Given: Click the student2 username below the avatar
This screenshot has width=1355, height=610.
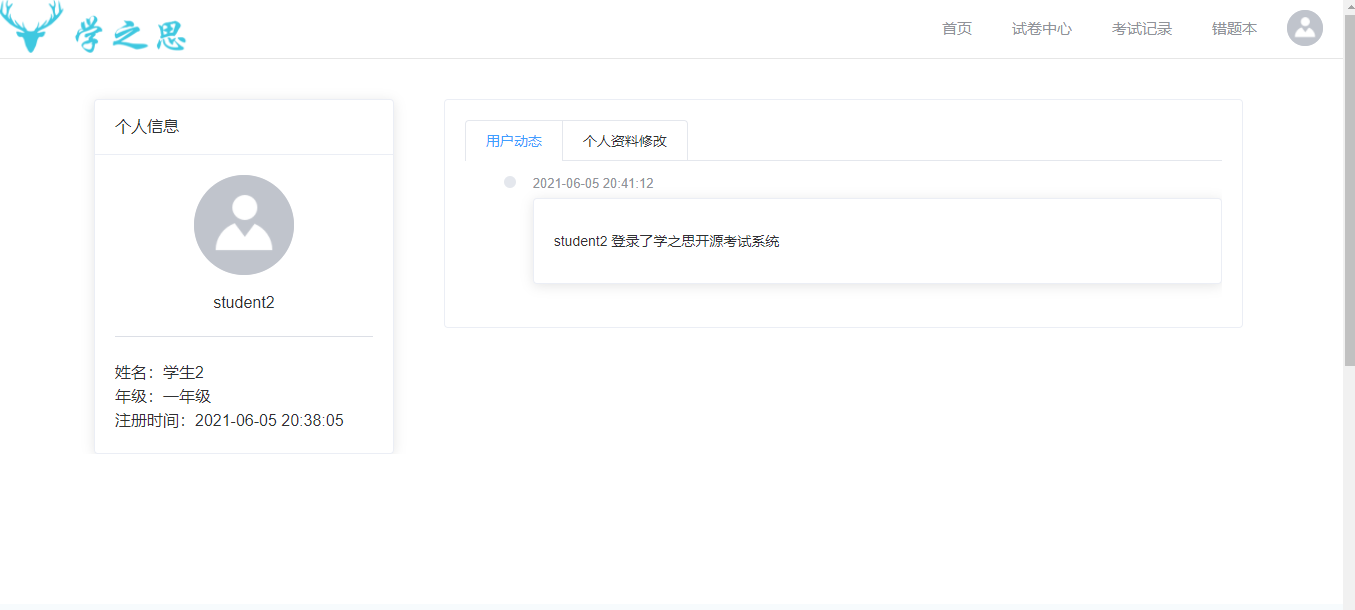Looking at the screenshot, I should [244, 301].
